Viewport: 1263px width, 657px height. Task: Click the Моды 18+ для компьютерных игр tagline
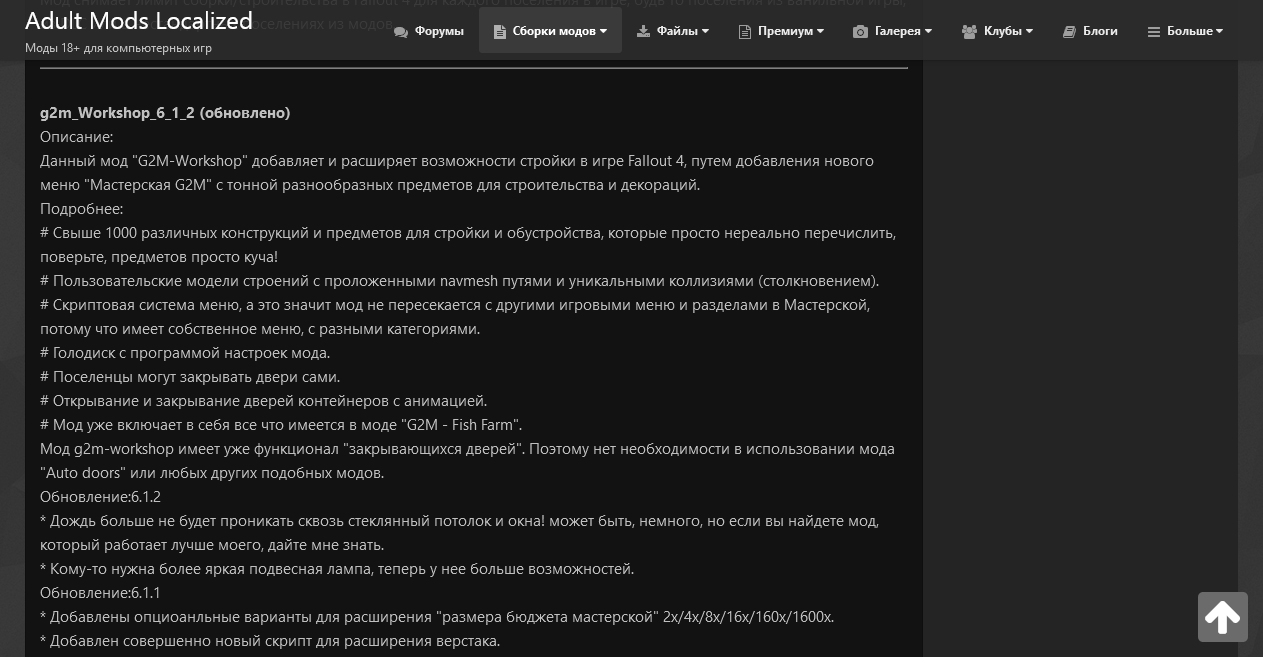118,48
